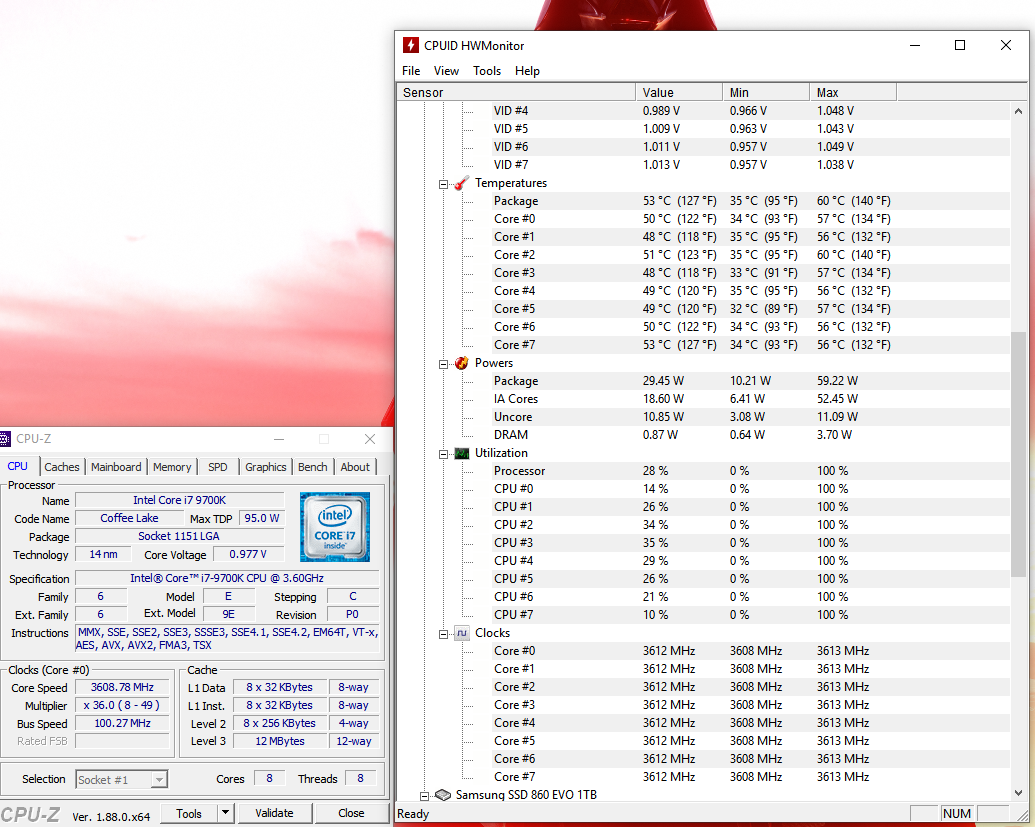The width and height of the screenshot is (1035, 827).
Task: Switch to the Graphics tab in CPU-Z
Action: pyautogui.click(x=266, y=467)
